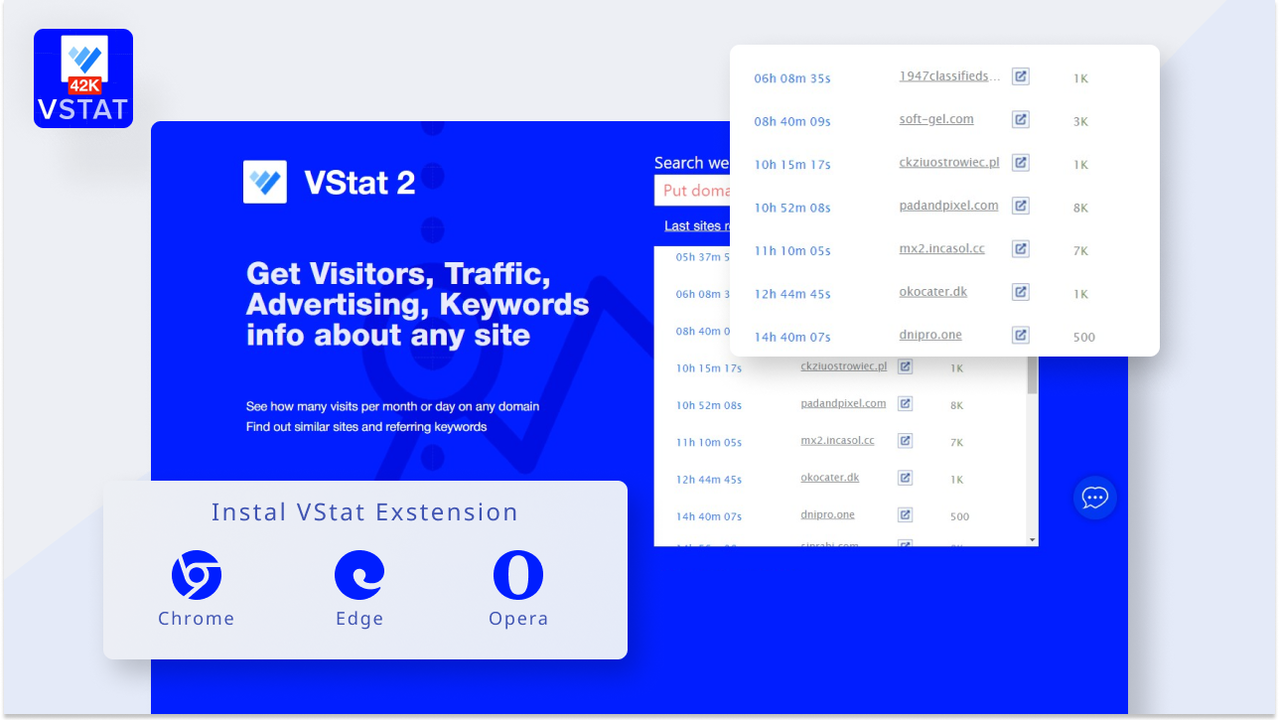Open mx2.incasol.cc link in scrolling site list
Image resolution: width=1279 pixels, height=720 pixels.
[x=837, y=440]
